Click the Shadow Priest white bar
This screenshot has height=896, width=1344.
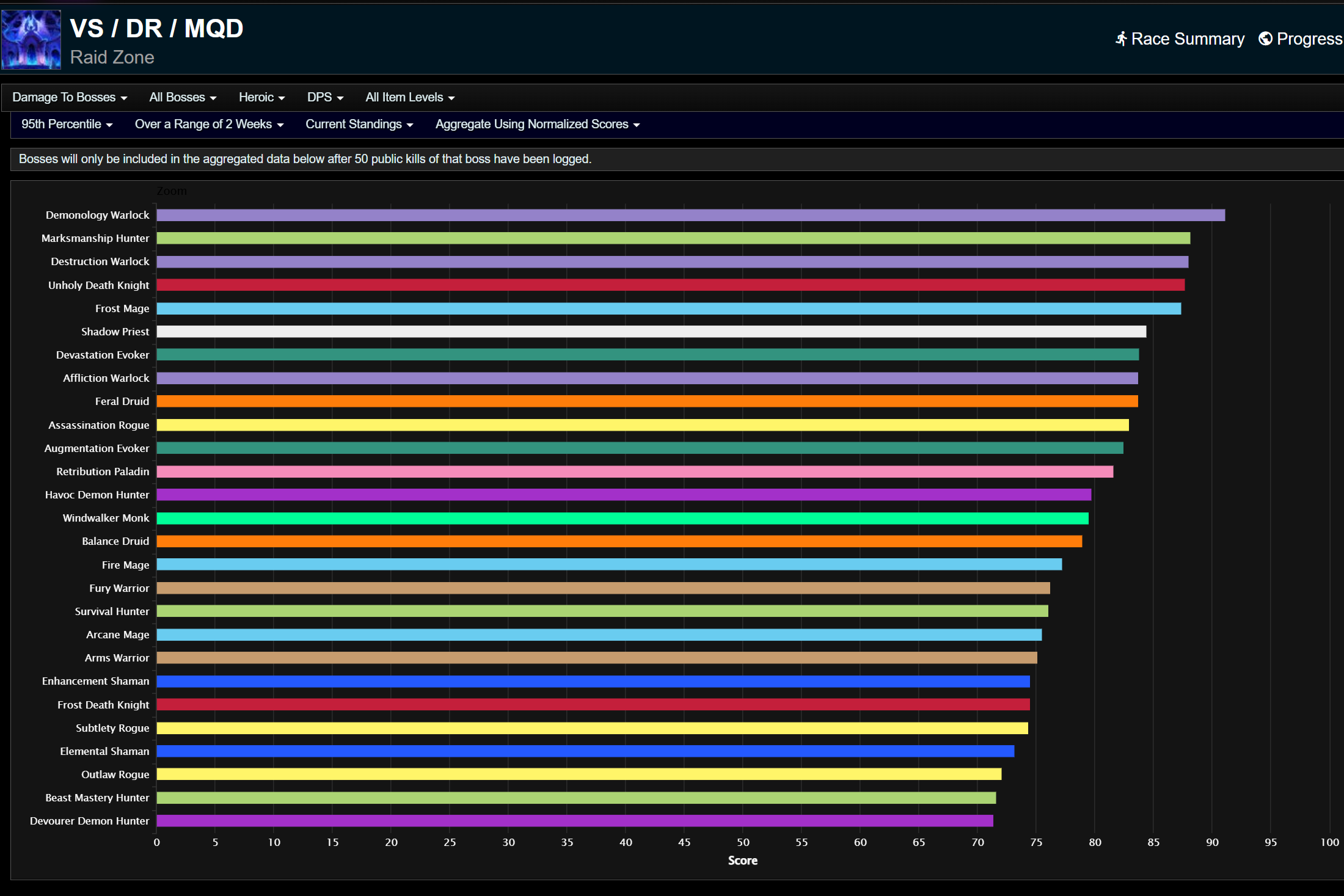pos(651,332)
